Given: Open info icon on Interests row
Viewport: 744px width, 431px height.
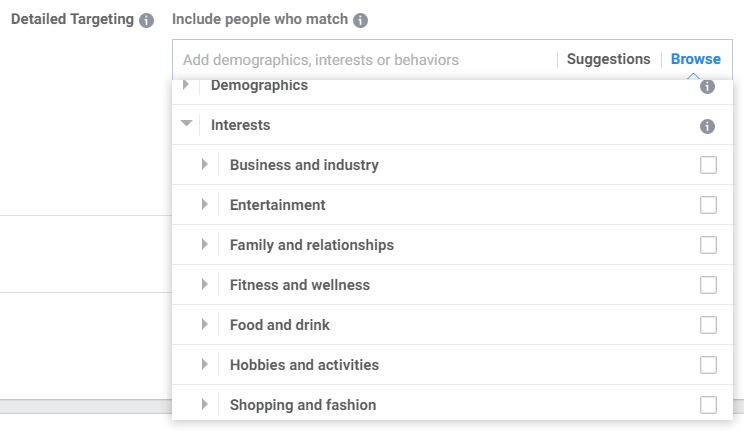Looking at the screenshot, I should pyautogui.click(x=707, y=126).
